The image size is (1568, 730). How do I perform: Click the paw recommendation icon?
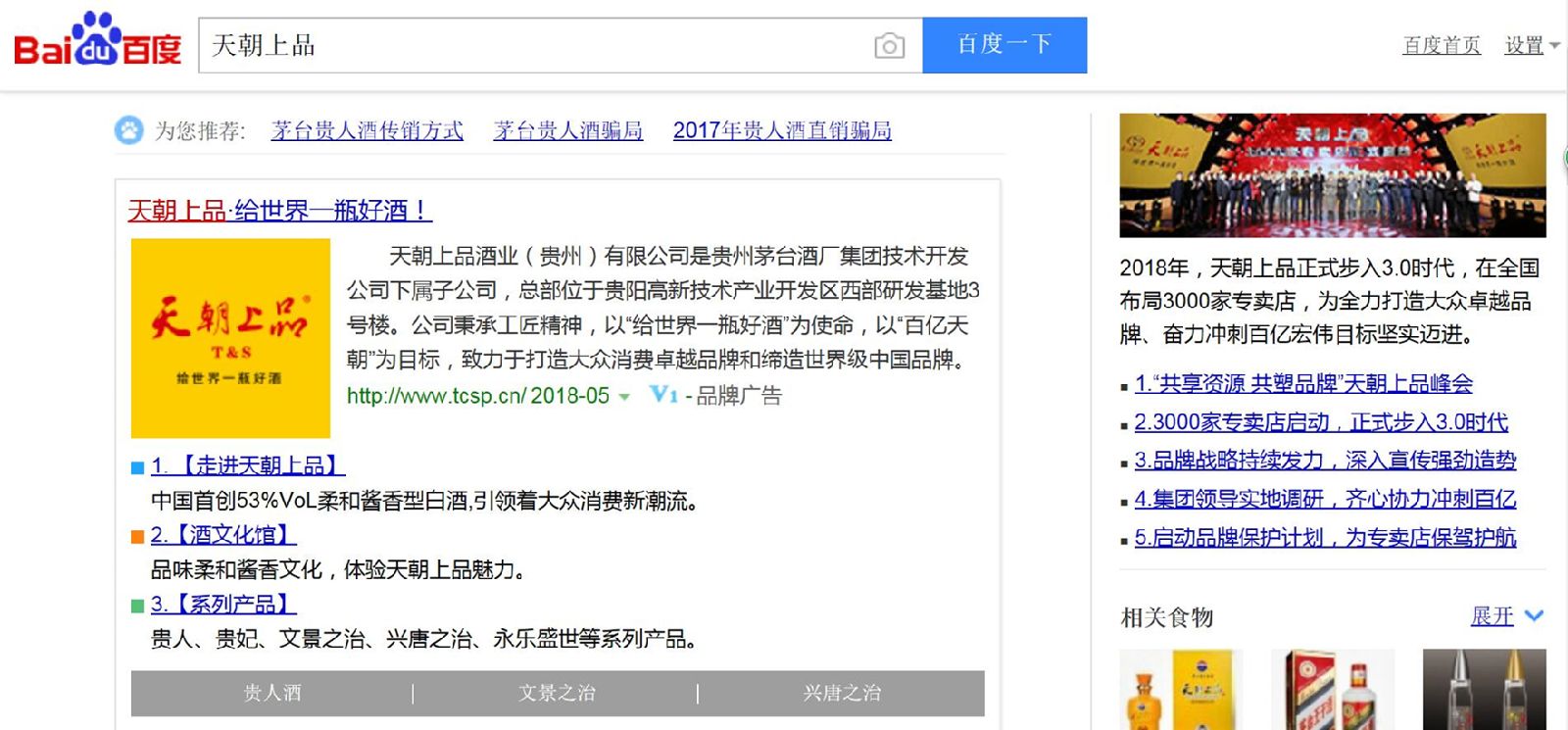point(128,130)
